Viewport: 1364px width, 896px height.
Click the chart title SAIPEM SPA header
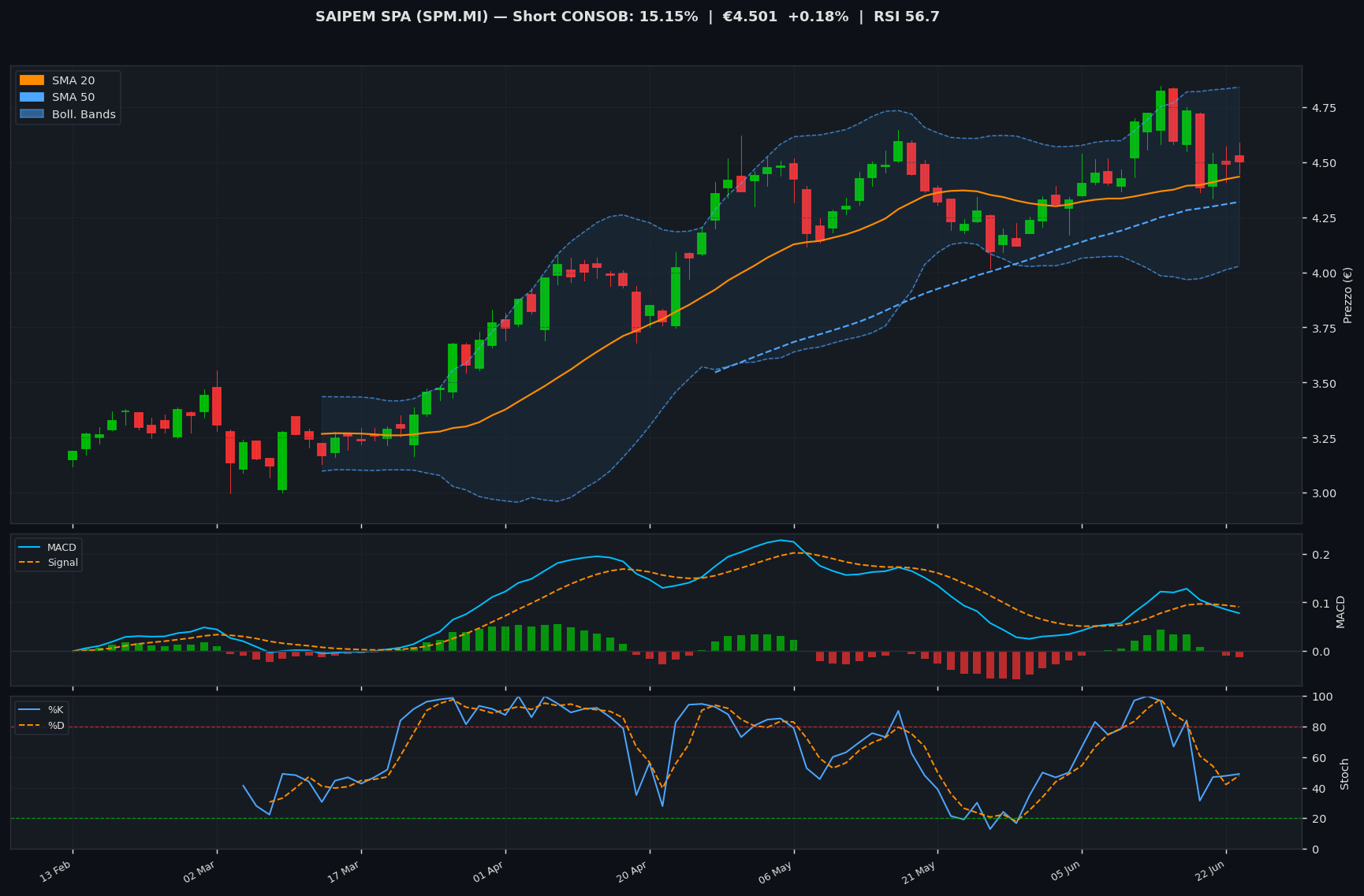point(628,17)
